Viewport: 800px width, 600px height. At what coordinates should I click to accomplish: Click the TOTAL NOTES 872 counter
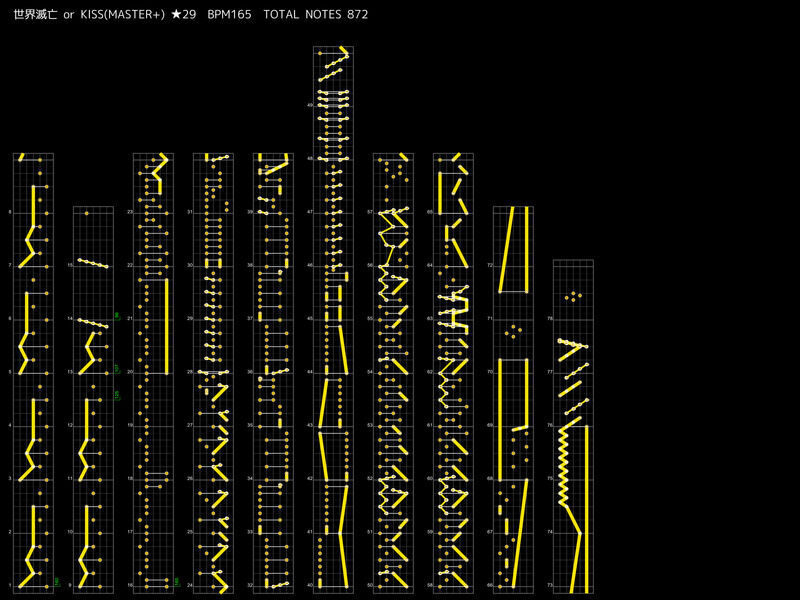(316, 15)
